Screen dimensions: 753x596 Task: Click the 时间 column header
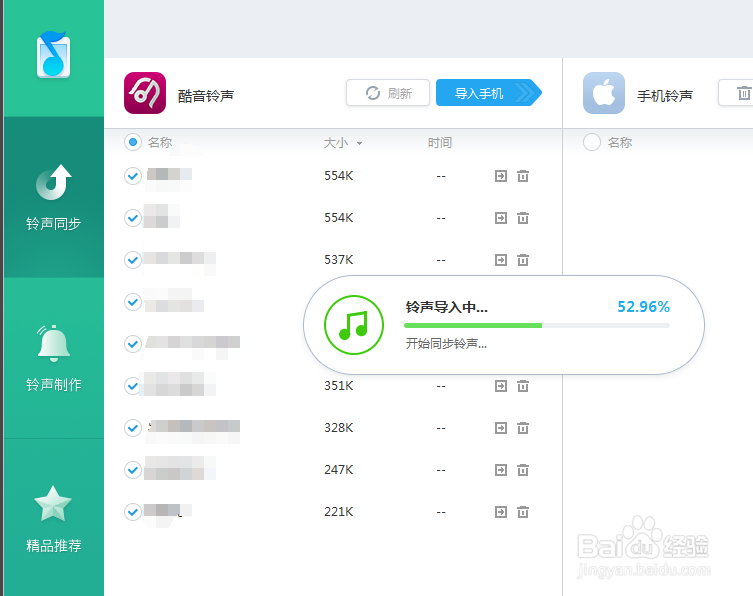click(x=440, y=143)
